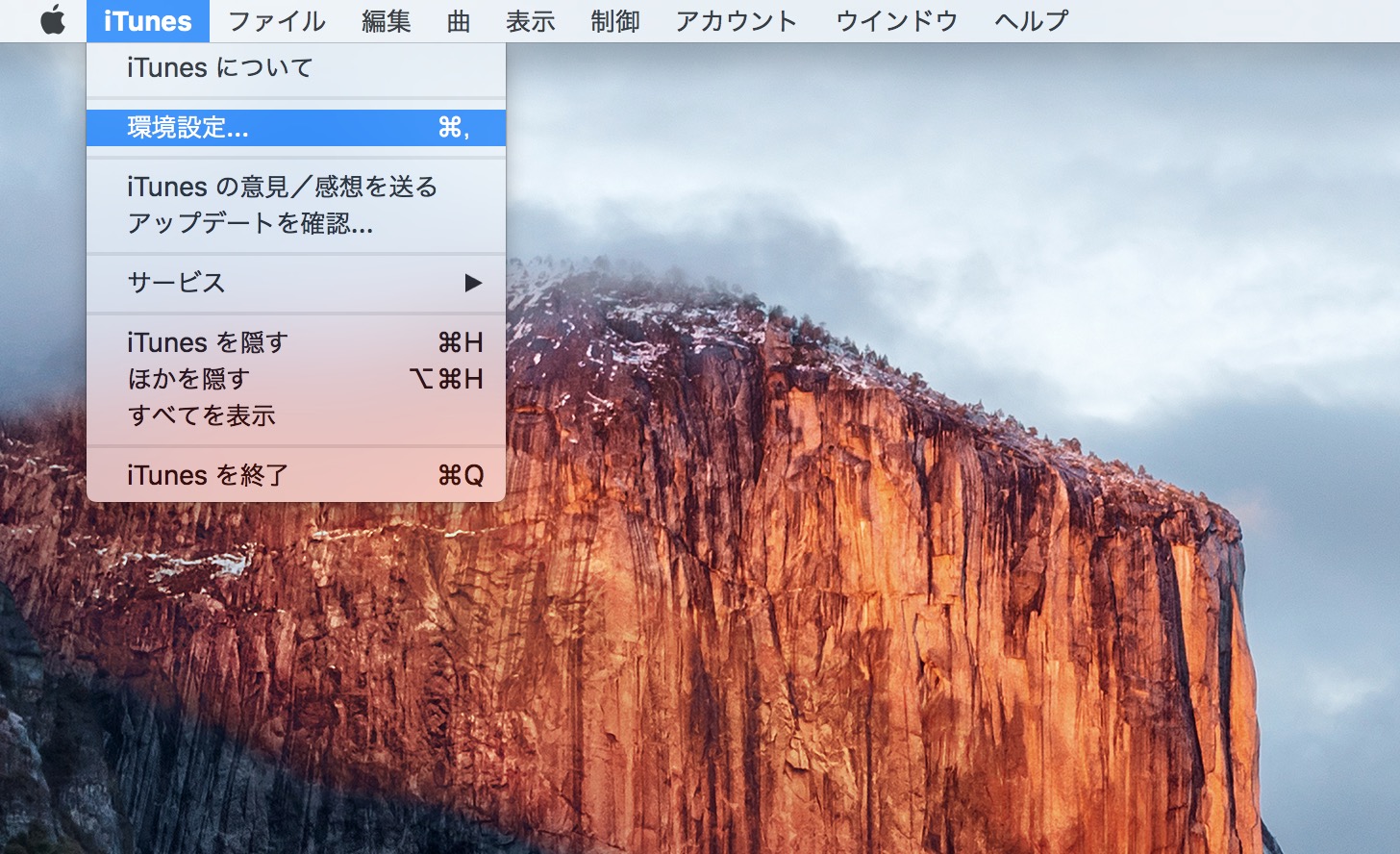Choose iTunes を終了
Screen dimensions: 1400x854
tap(296, 475)
